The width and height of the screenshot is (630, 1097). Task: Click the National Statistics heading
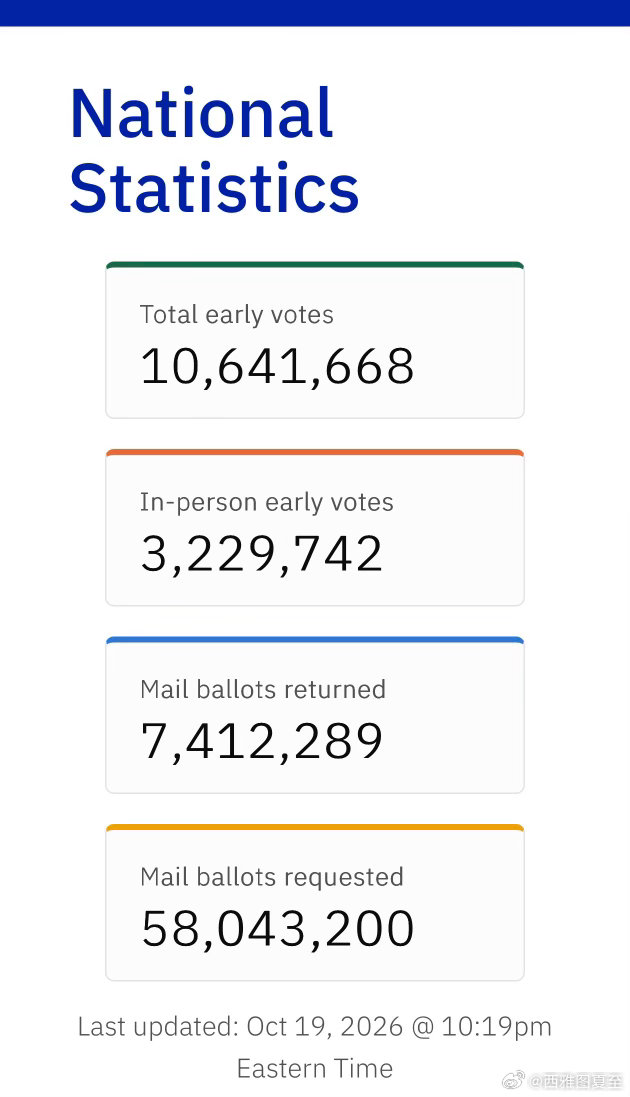click(214, 150)
